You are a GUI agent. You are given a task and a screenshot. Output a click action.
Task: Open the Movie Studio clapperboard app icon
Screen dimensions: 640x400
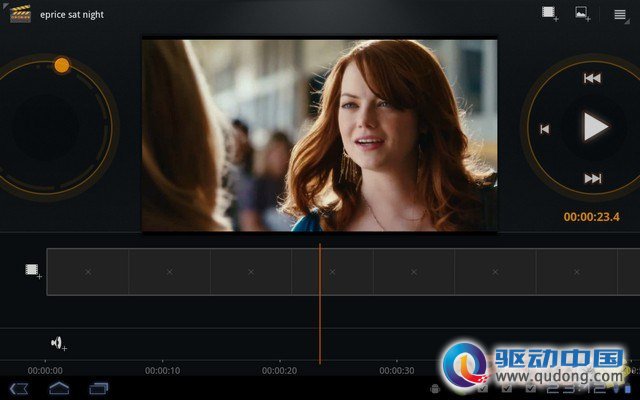click(x=20, y=14)
